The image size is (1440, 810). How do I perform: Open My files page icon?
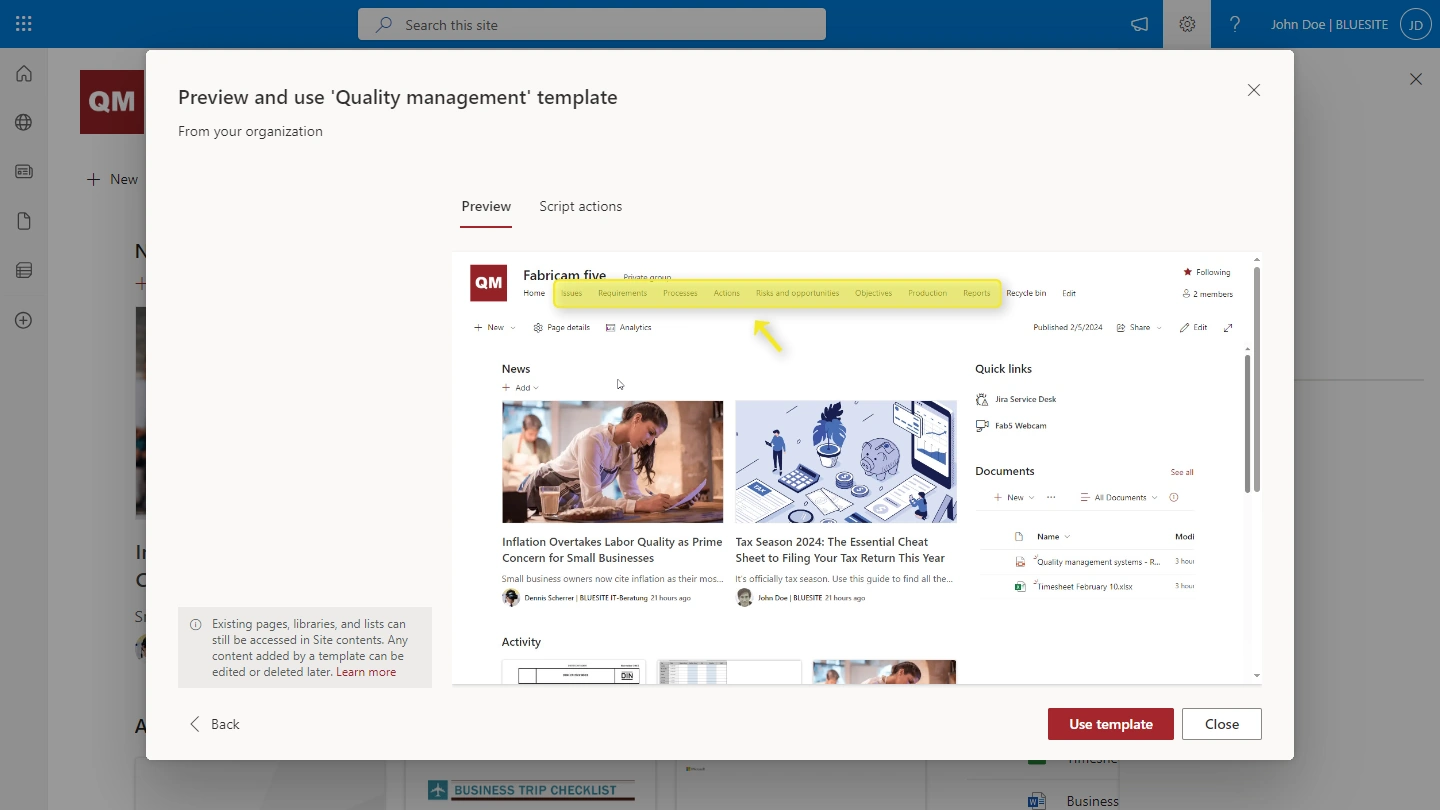[x=24, y=221]
